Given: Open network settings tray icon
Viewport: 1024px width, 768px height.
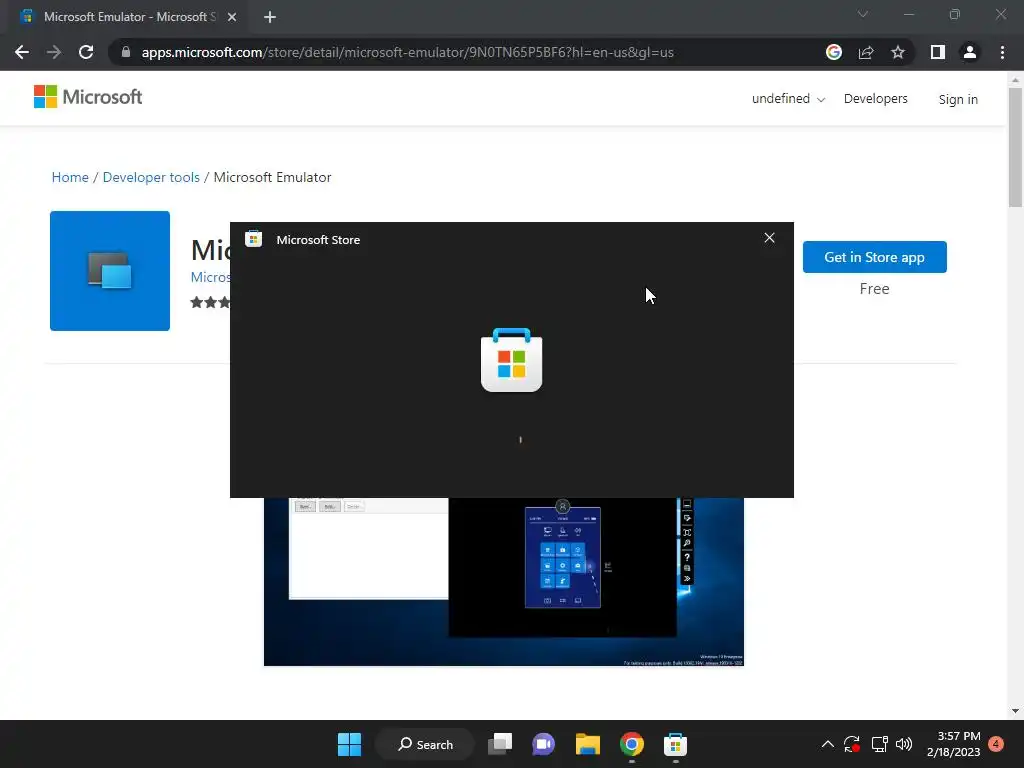Looking at the screenshot, I should coord(879,744).
